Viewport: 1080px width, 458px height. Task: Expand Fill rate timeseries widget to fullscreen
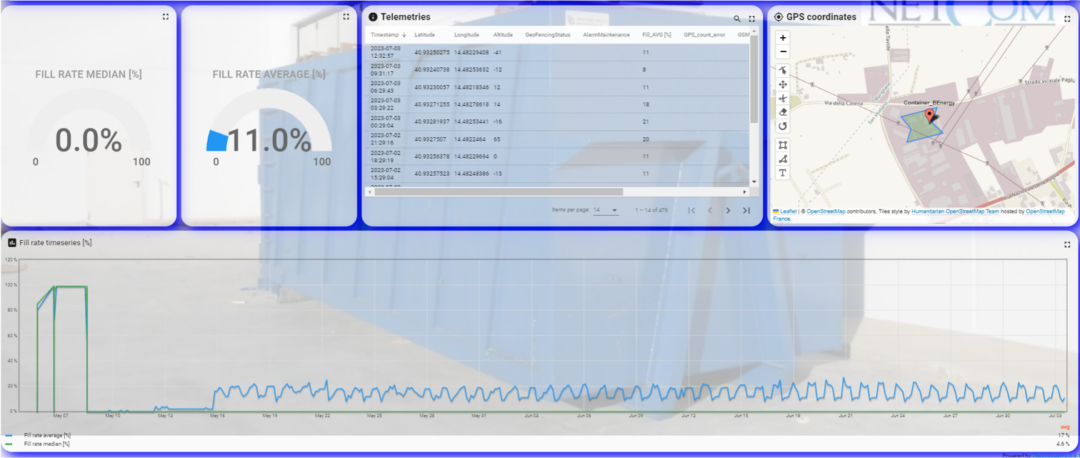click(x=1067, y=244)
